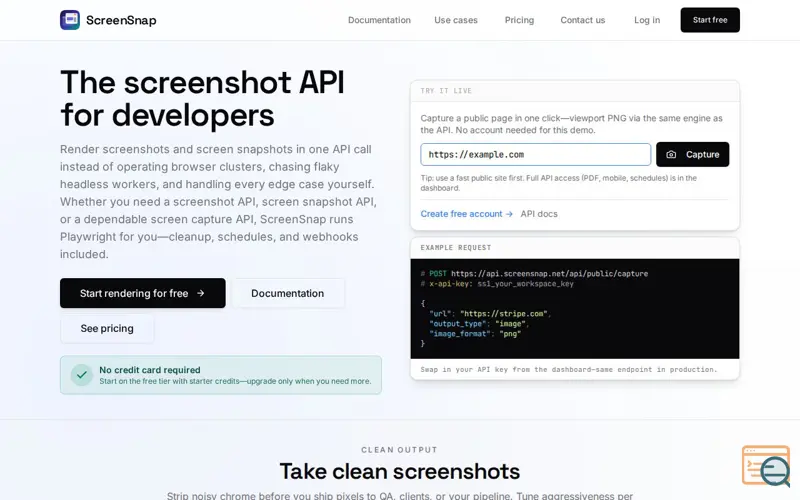This screenshot has width=800, height=500.
Task: Click the arrow in Start rendering for free
Action: (201, 293)
